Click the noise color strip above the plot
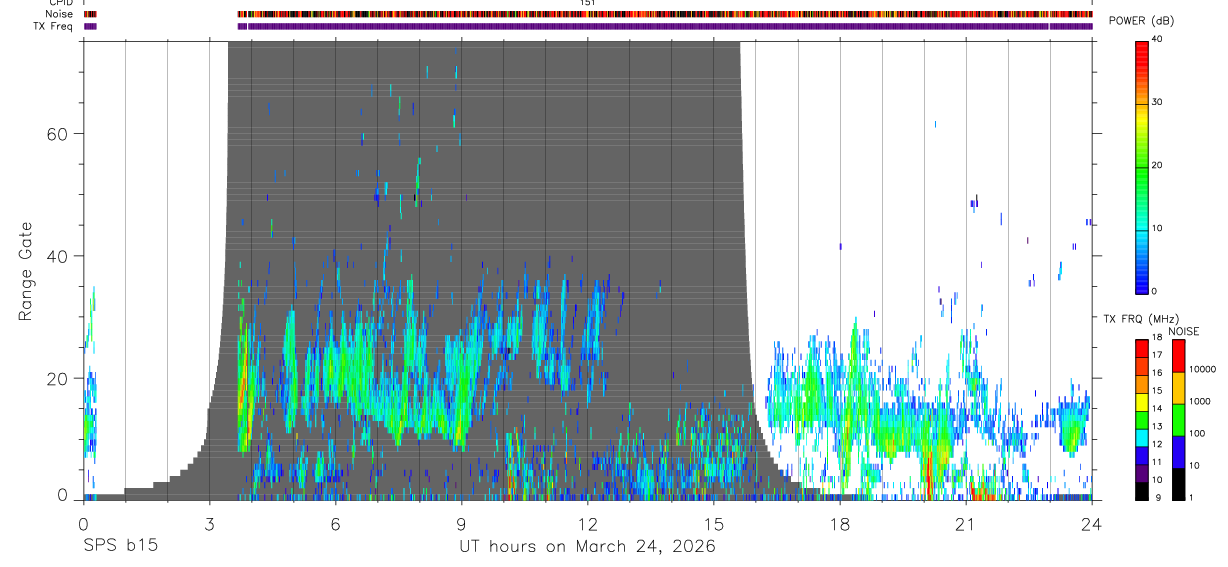1228x567 pixels. pyautogui.click(x=665, y=14)
